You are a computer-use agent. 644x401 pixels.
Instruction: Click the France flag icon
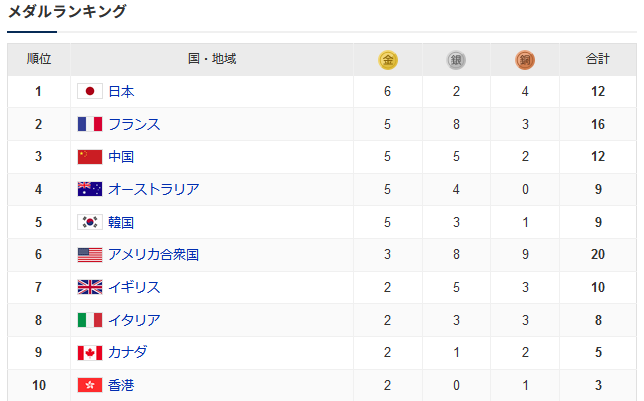pos(90,124)
